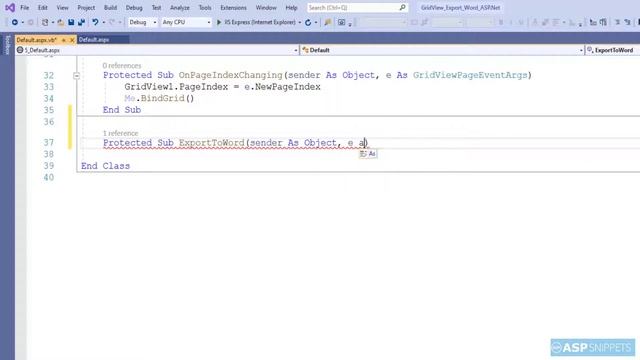
Task: Open the ExportToWord member dropdown
Action: (x=613, y=50)
